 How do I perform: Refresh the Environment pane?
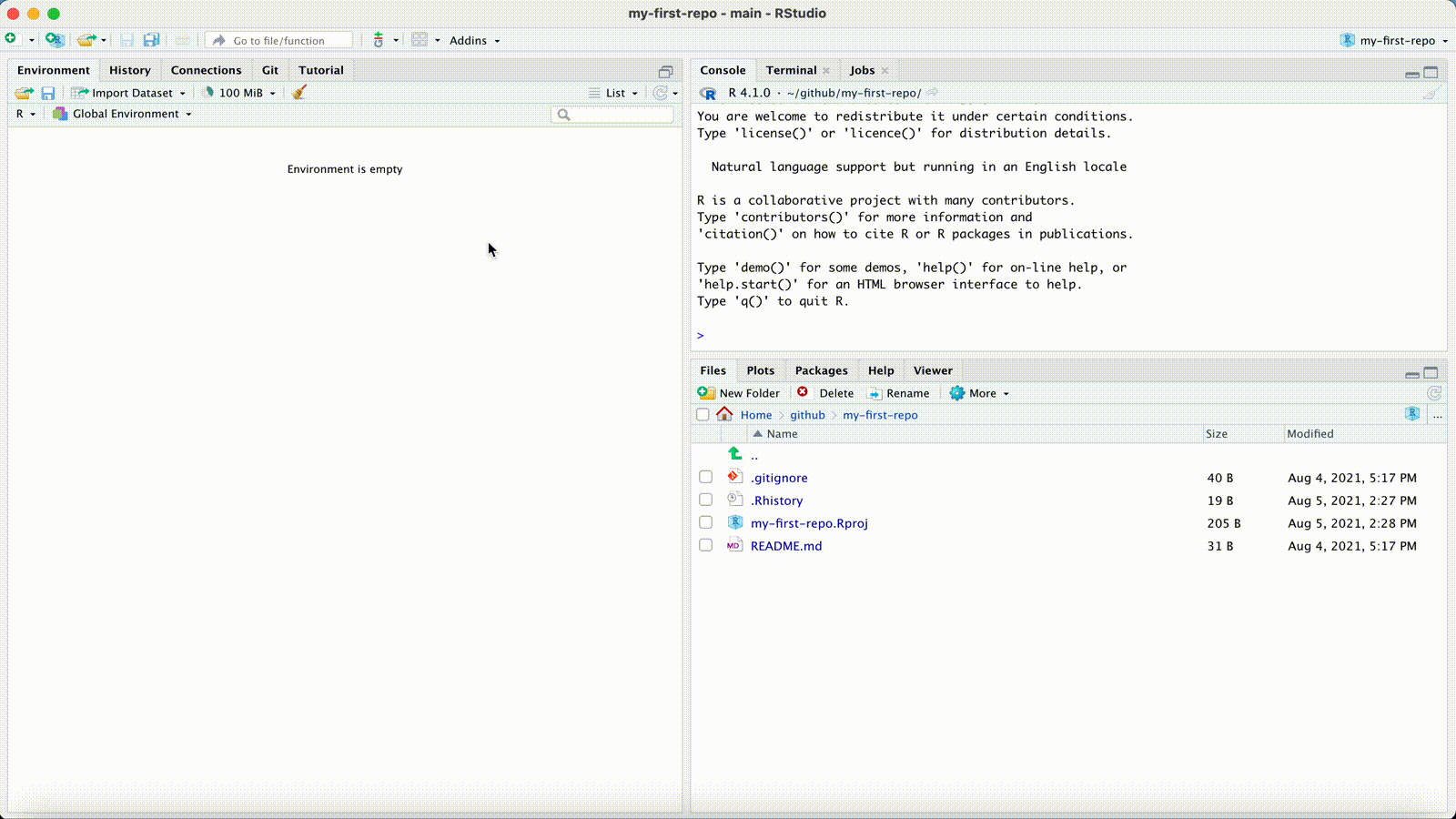click(661, 93)
